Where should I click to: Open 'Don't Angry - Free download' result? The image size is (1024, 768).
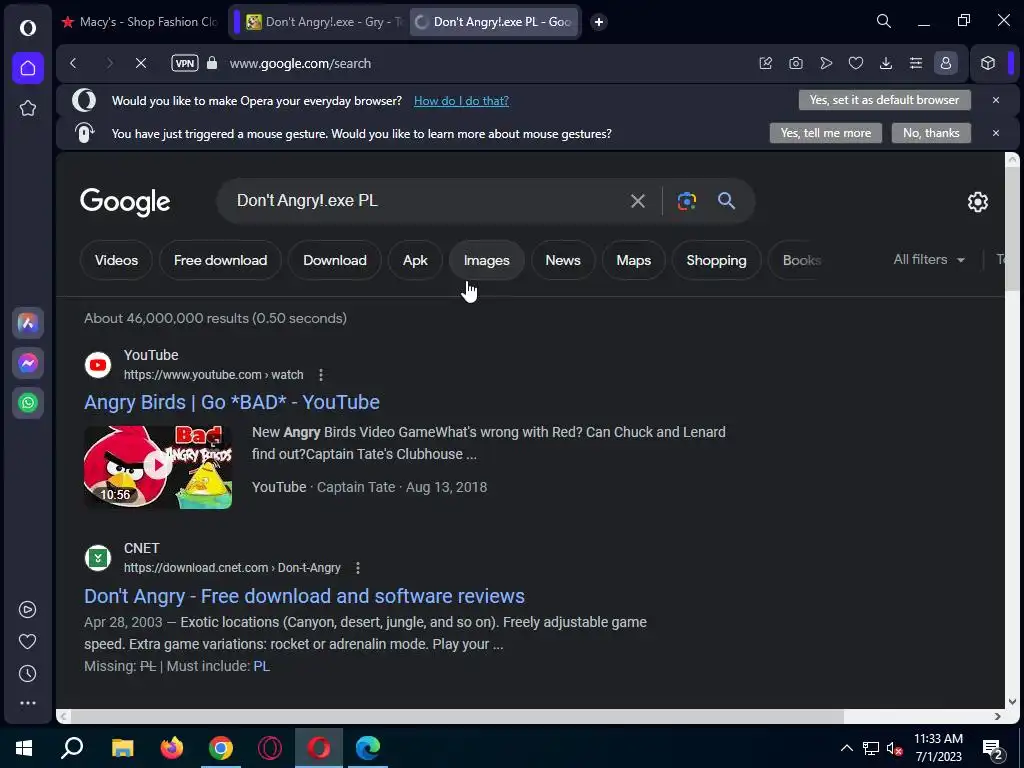click(x=304, y=596)
